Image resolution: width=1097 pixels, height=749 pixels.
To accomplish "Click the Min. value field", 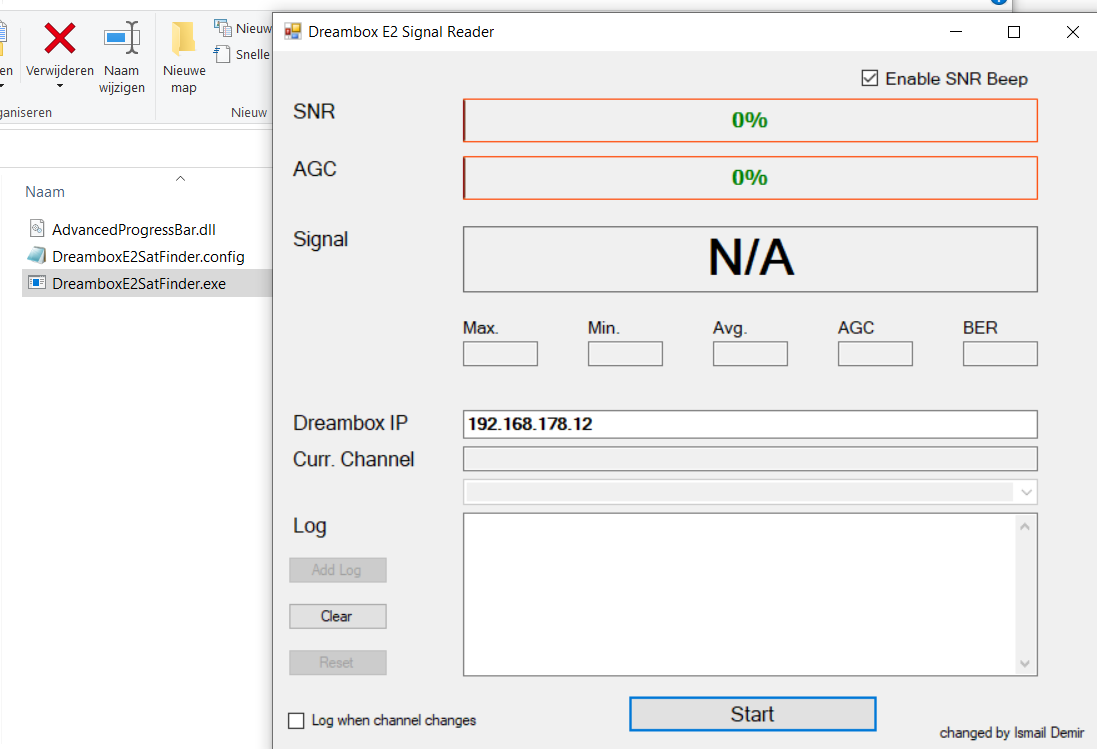I will 625,354.
